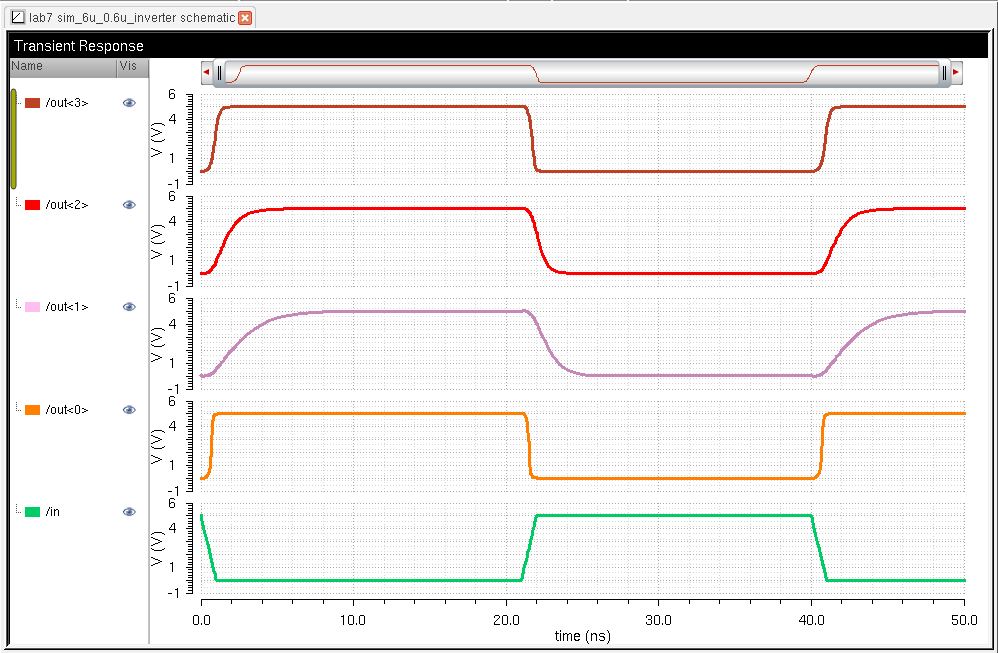The image size is (998, 653).
Task: Click the time (ns) axis label
Action: coord(582,636)
